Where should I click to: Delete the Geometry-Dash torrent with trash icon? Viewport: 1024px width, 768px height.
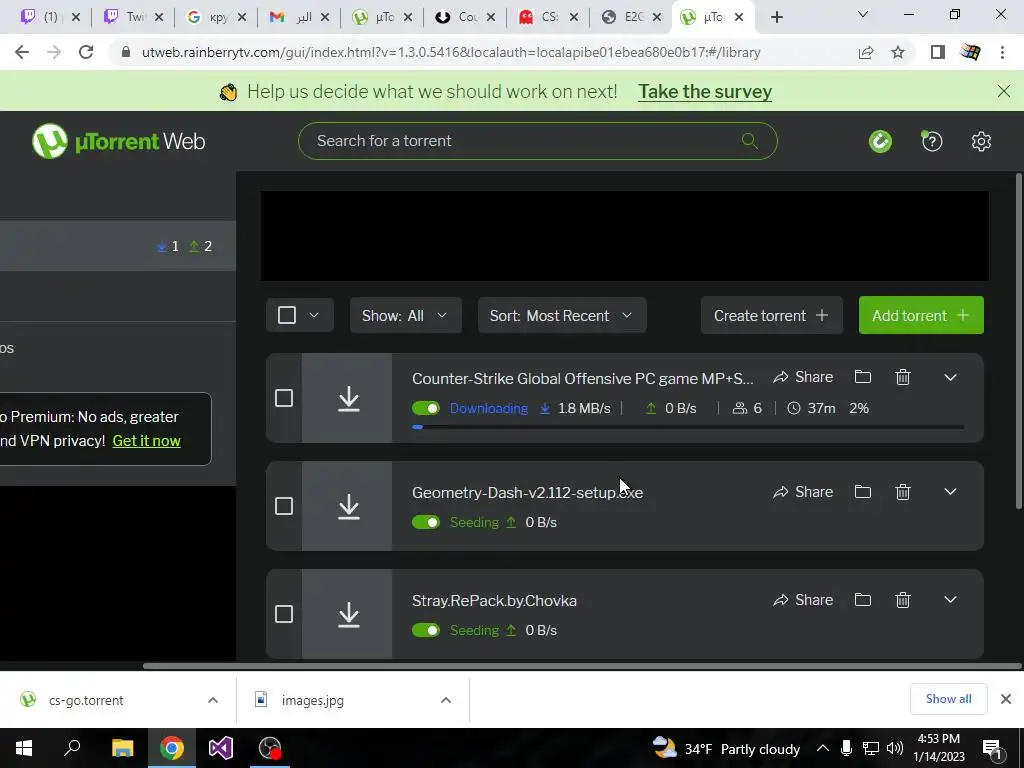click(x=903, y=491)
